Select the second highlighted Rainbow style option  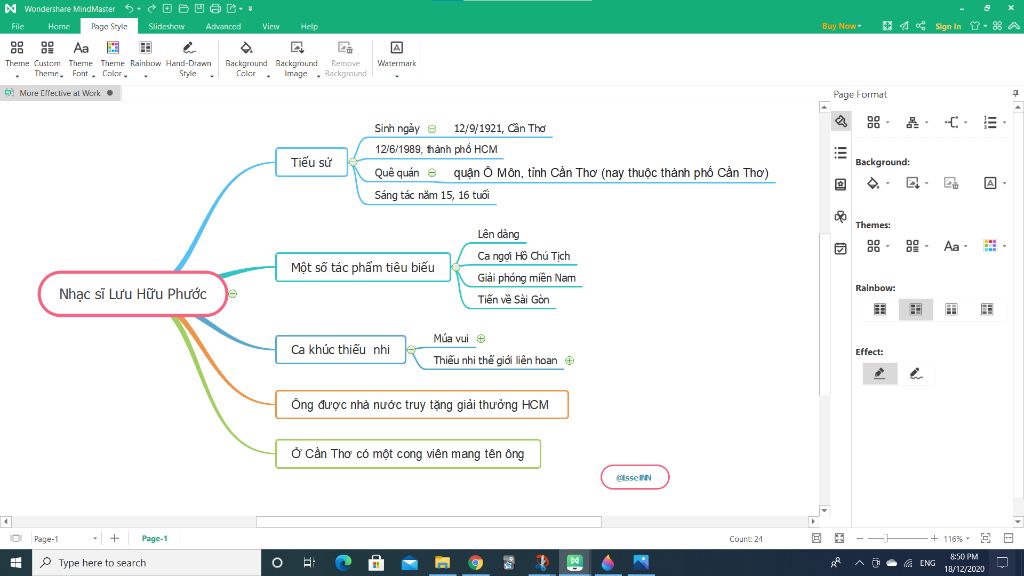[x=916, y=310]
